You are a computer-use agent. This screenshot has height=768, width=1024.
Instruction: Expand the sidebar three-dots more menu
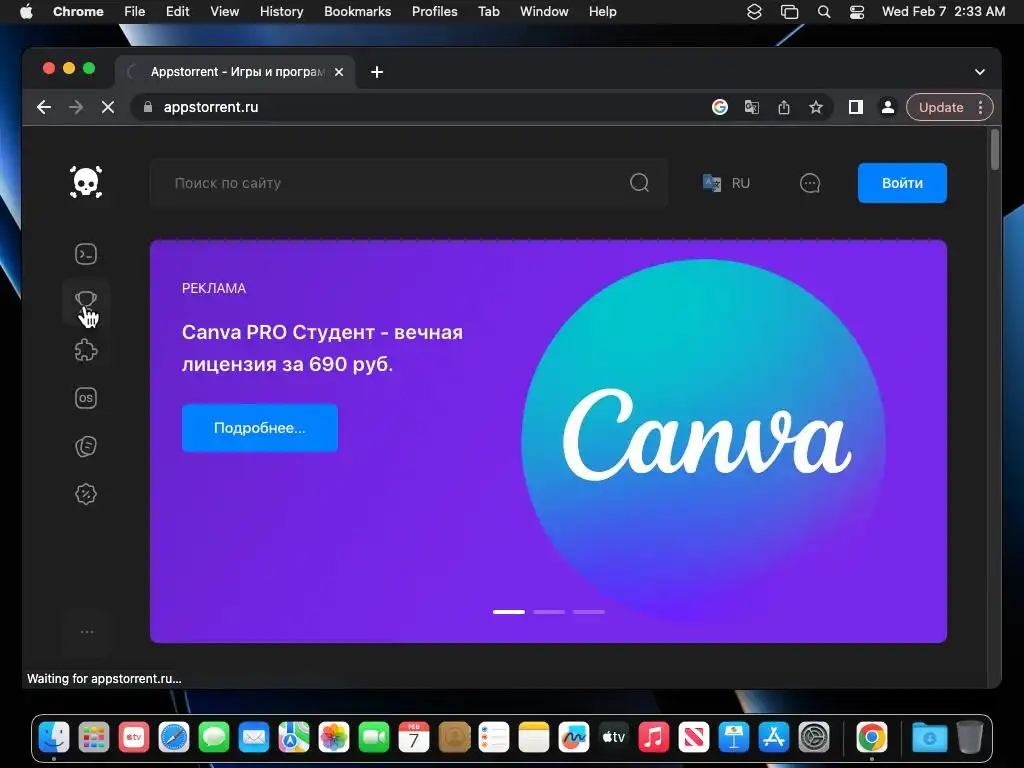click(87, 632)
